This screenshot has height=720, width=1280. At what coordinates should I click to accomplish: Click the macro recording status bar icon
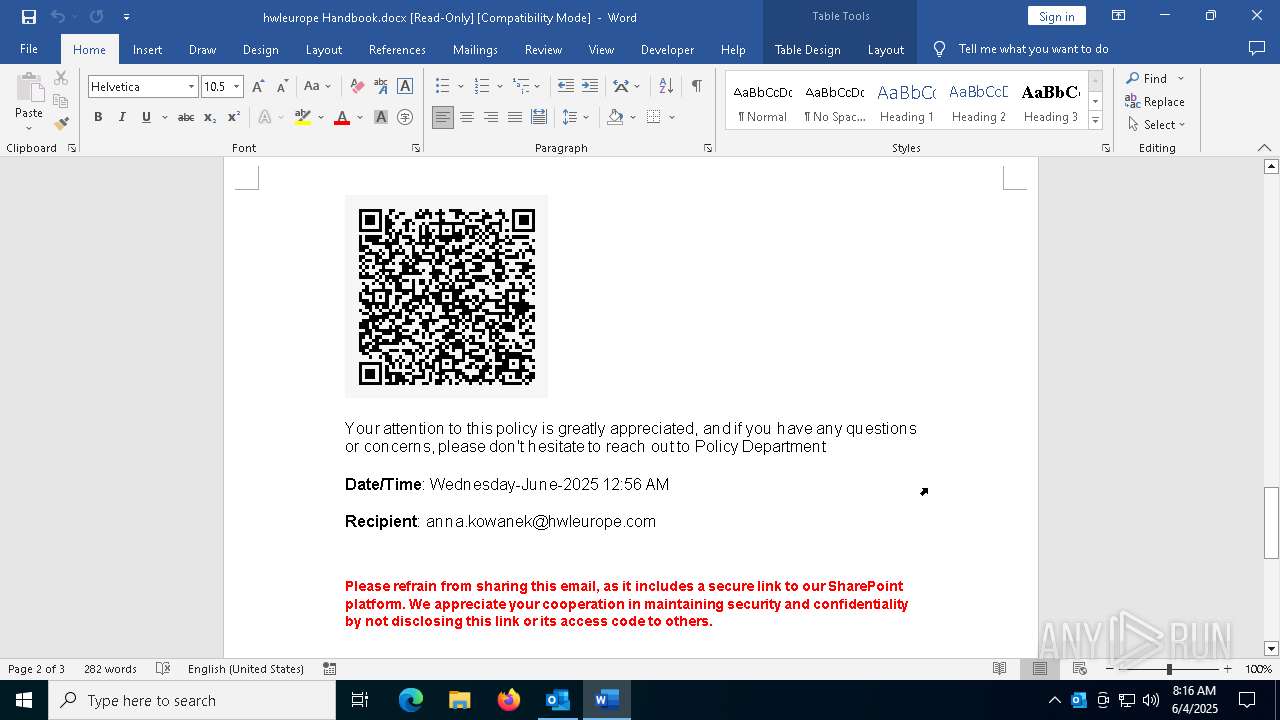329,668
